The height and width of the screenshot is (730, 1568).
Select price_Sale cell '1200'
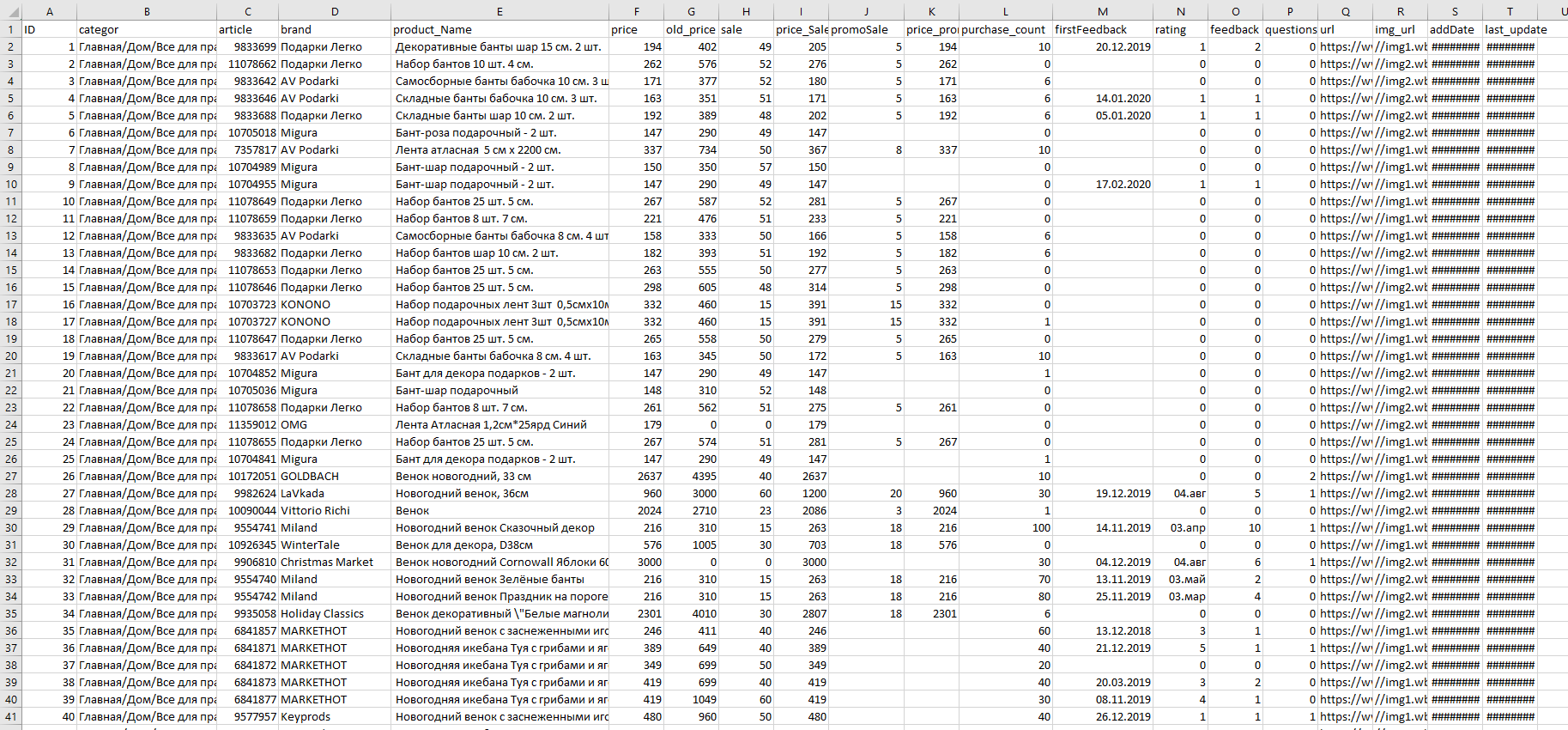tap(801, 493)
